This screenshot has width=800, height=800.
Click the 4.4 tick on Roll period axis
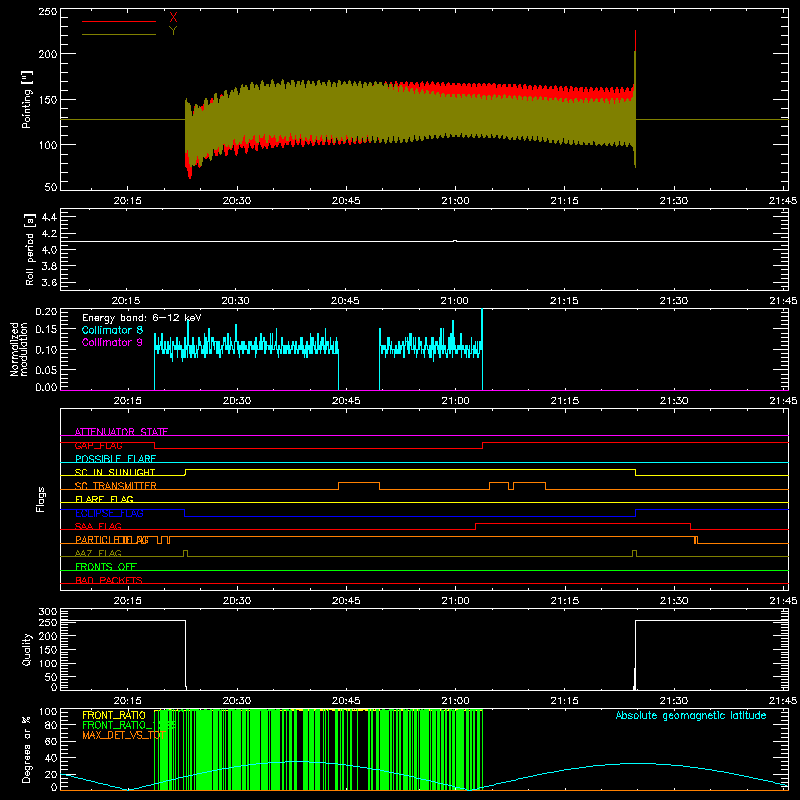[x=49, y=217]
